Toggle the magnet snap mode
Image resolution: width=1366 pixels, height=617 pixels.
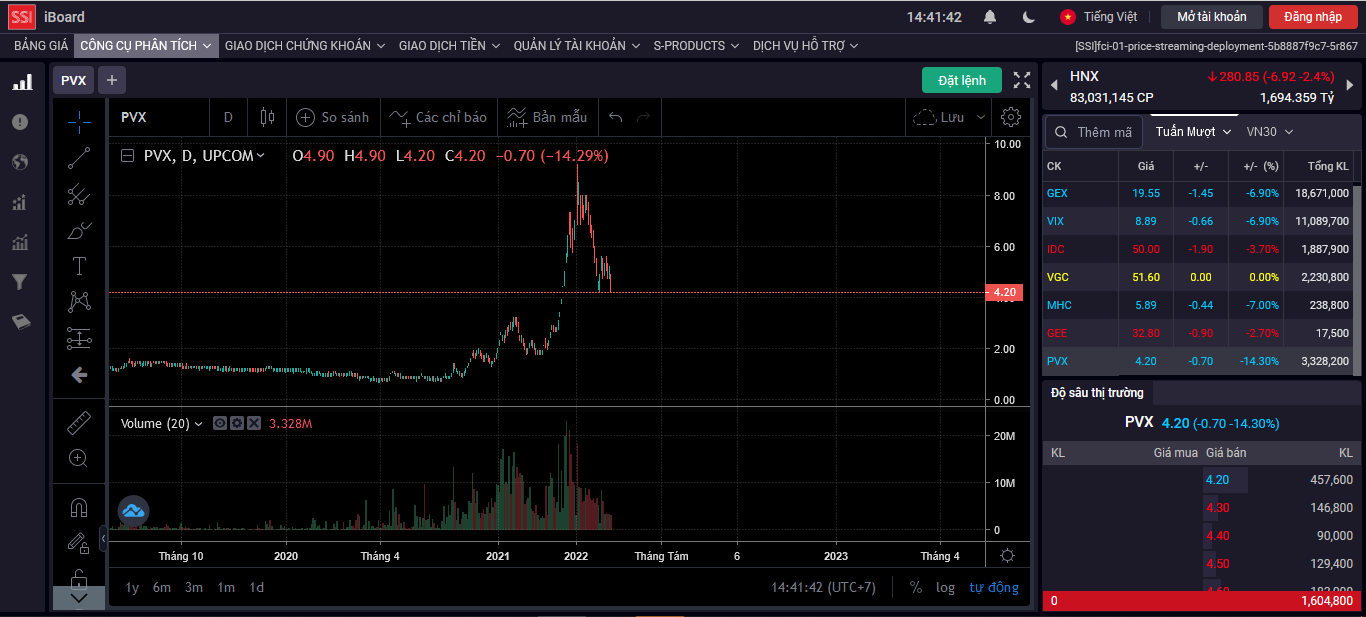click(x=79, y=507)
